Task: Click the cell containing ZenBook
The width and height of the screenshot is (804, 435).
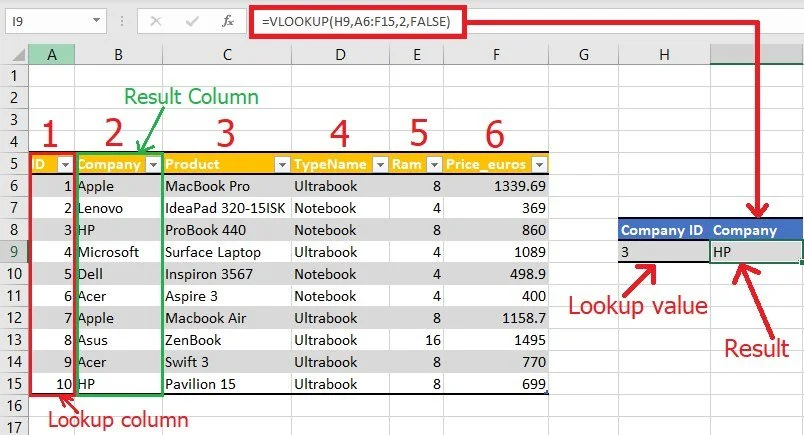Action: tap(227, 340)
